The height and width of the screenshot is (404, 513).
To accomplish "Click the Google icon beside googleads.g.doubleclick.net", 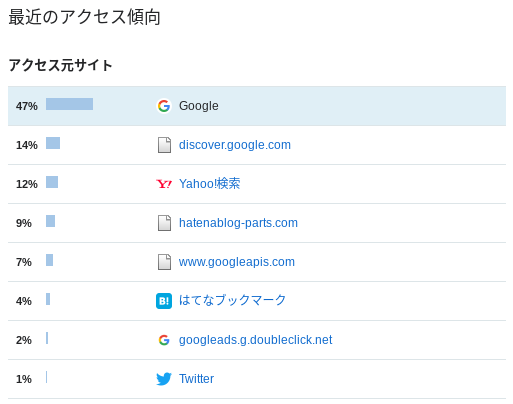I will coord(164,340).
